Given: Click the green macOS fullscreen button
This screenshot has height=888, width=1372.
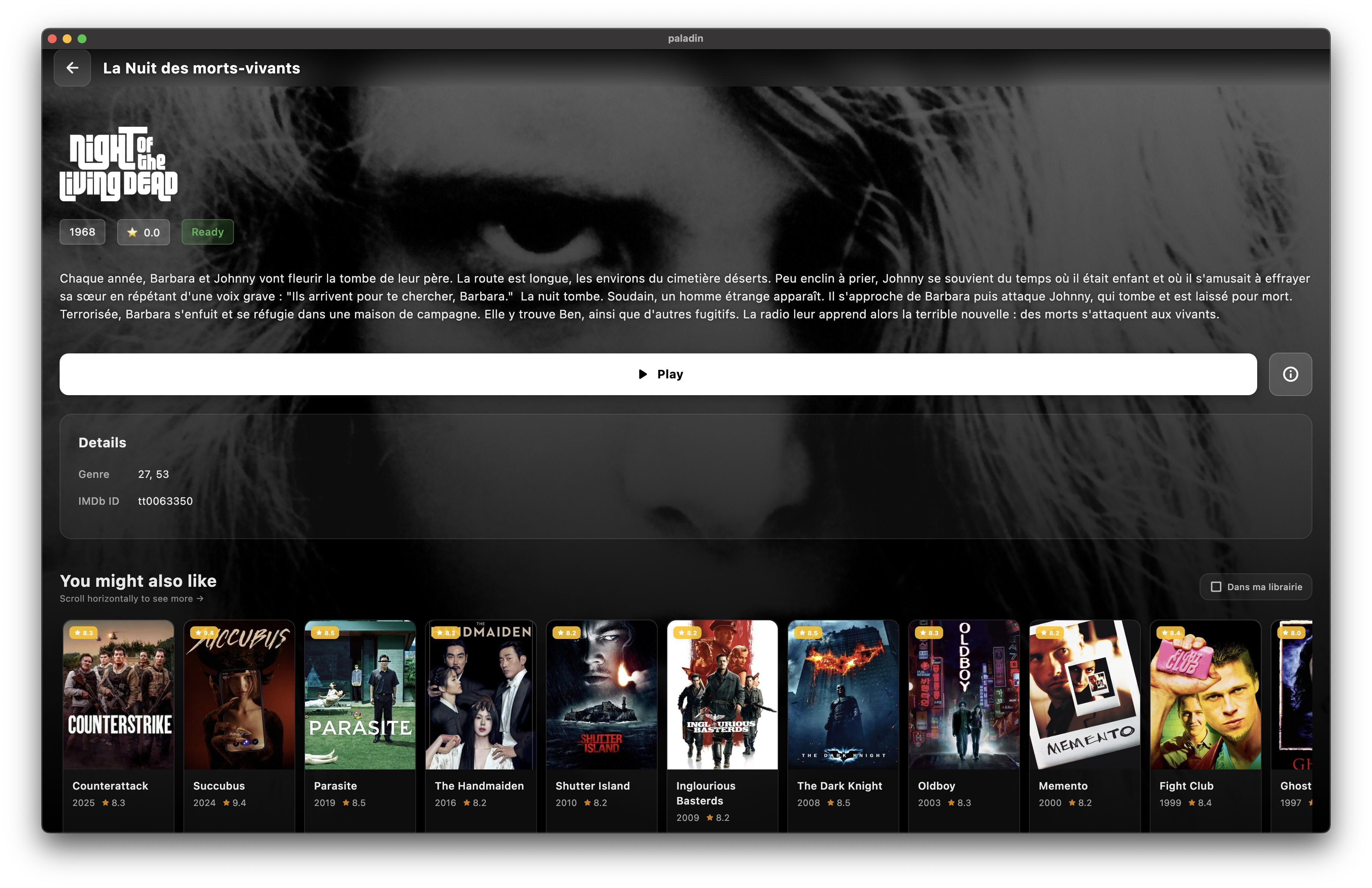Looking at the screenshot, I should pyautogui.click(x=82, y=39).
